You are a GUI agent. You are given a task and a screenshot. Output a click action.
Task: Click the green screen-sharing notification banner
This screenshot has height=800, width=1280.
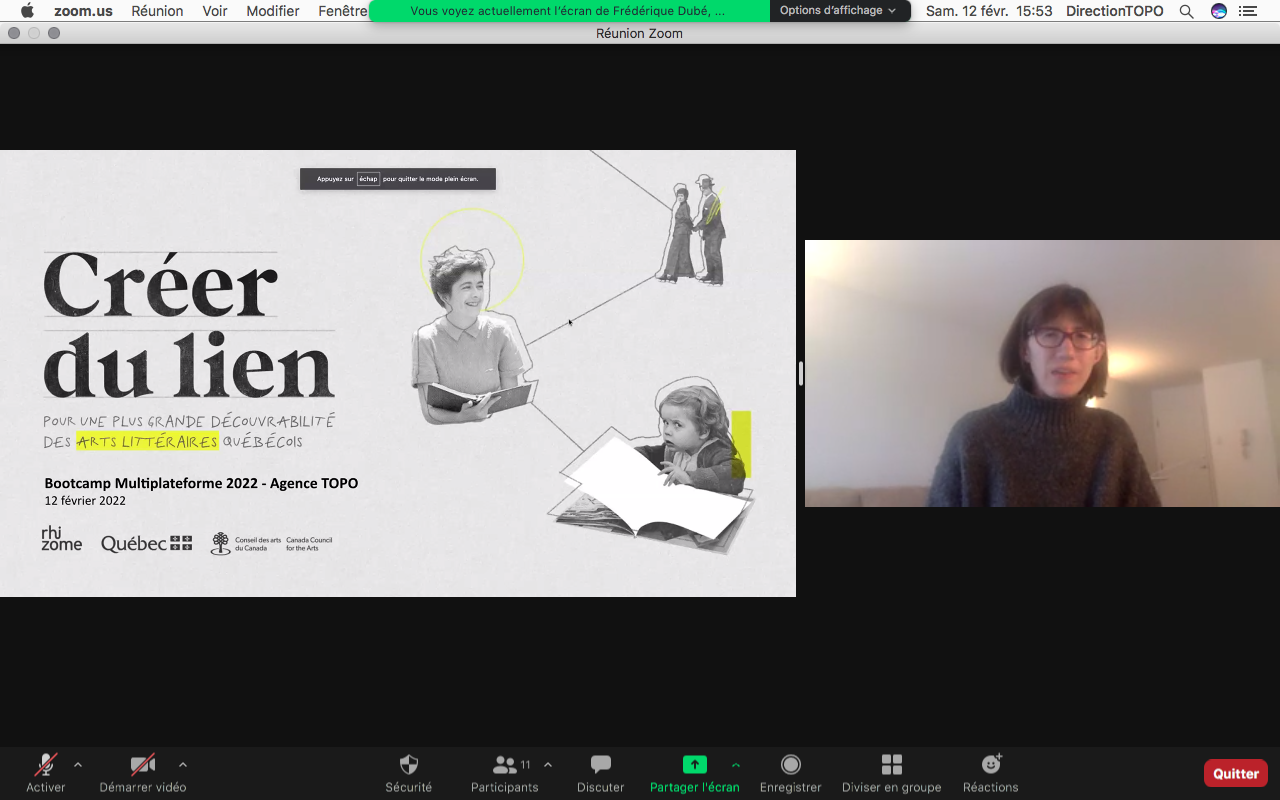click(568, 11)
